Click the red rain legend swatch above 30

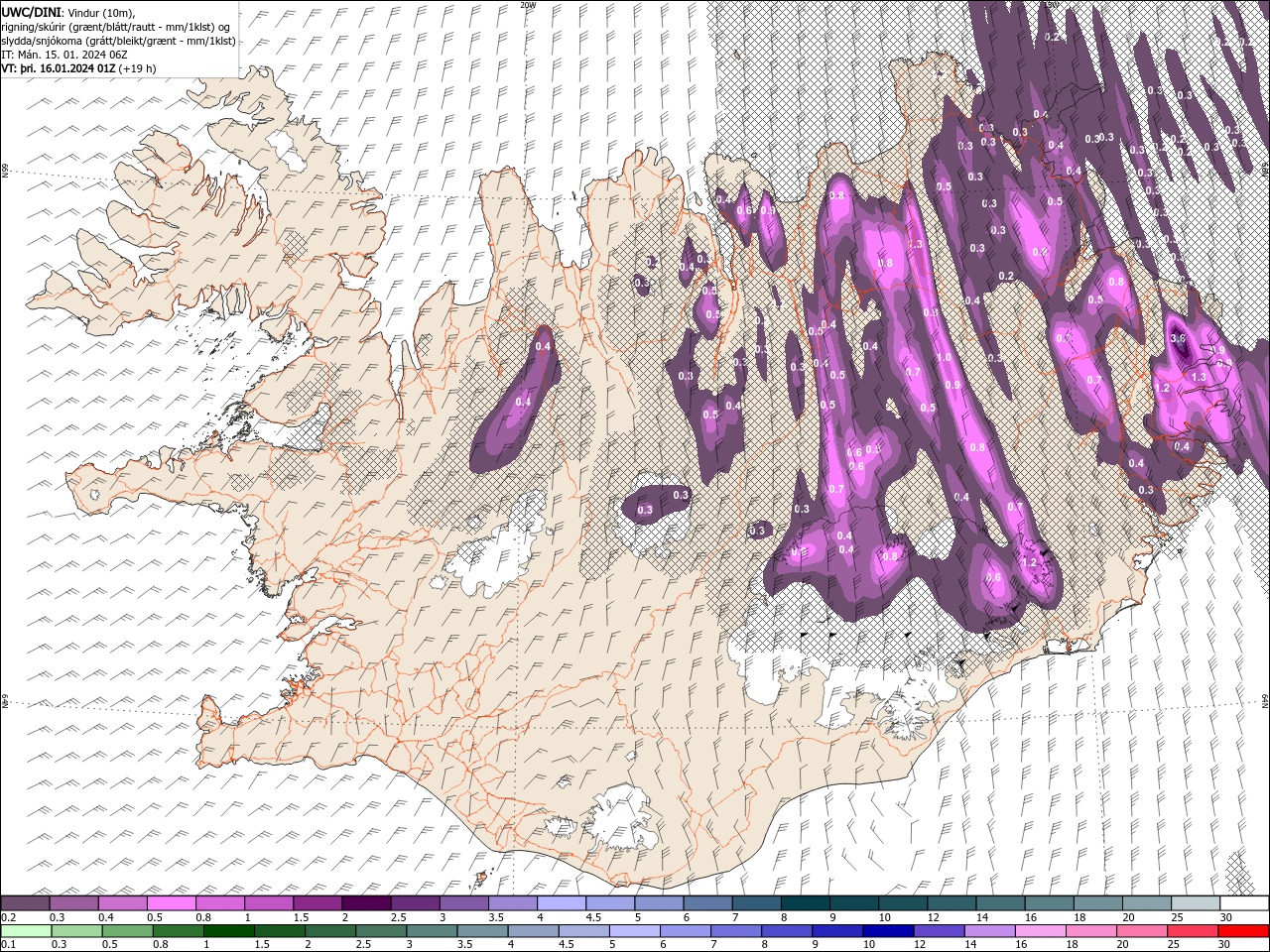click(1243, 930)
